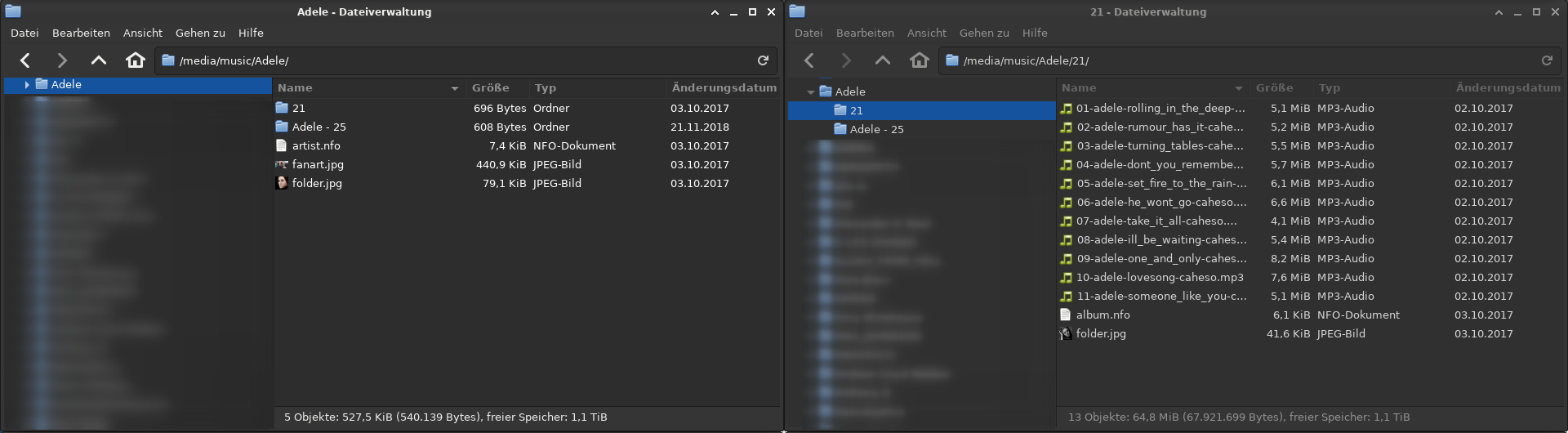Click the 5 Objekte status bar text
Screen dimensions: 1568x433
(446, 417)
